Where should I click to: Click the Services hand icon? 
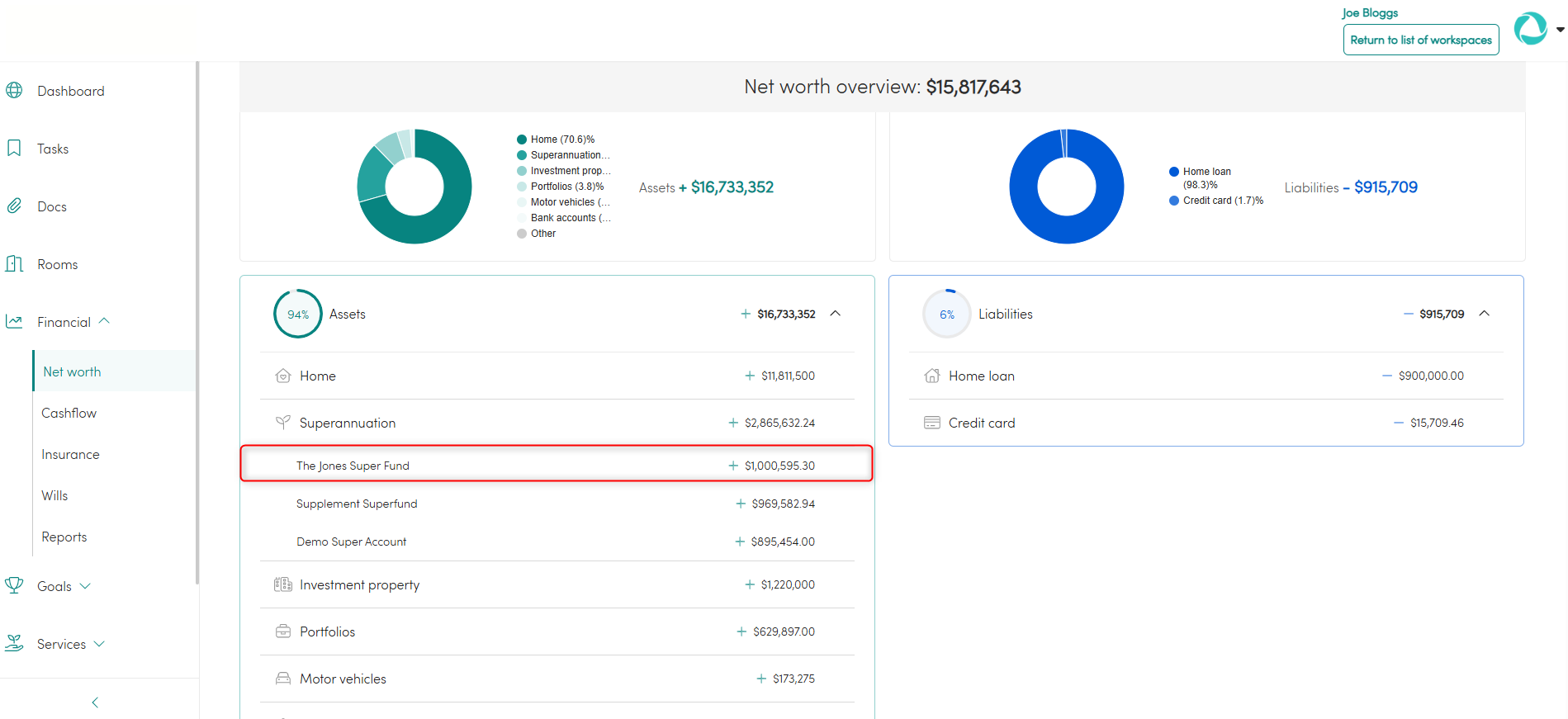coord(14,644)
